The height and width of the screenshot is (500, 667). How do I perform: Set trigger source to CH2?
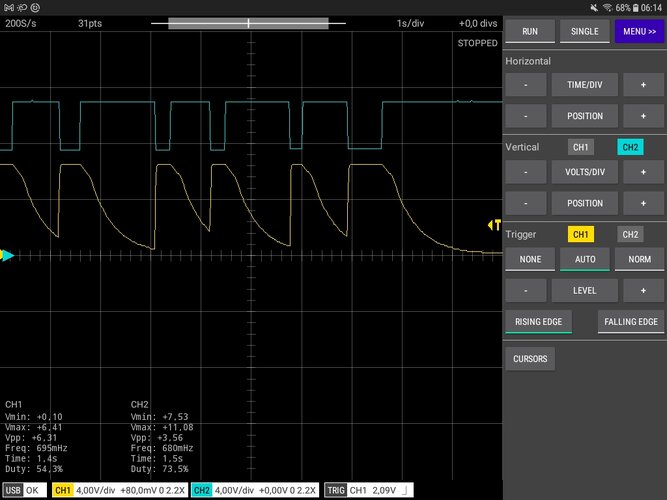point(630,234)
